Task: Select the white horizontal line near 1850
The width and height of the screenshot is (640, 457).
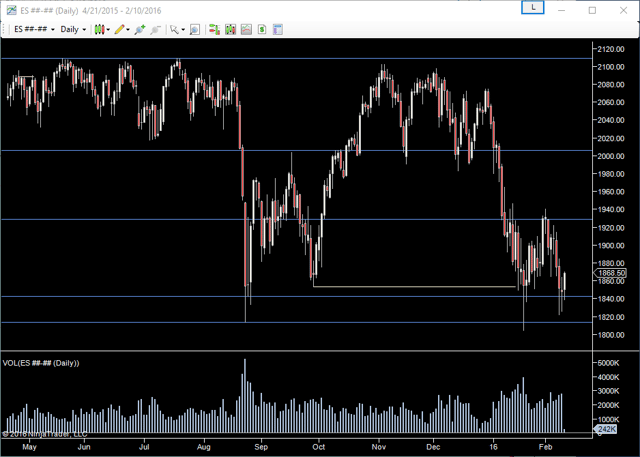Action: (415, 287)
